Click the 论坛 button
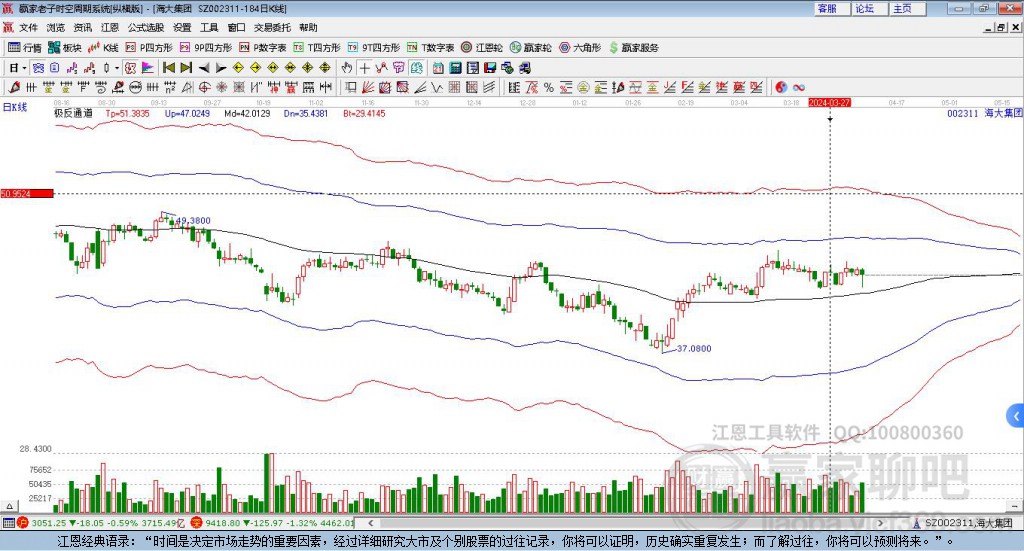The image size is (1024, 551). click(x=869, y=8)
